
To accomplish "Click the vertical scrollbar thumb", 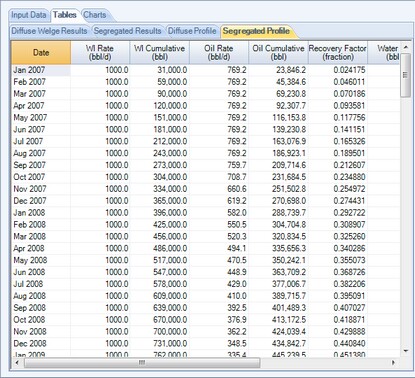I will (406, 75).
